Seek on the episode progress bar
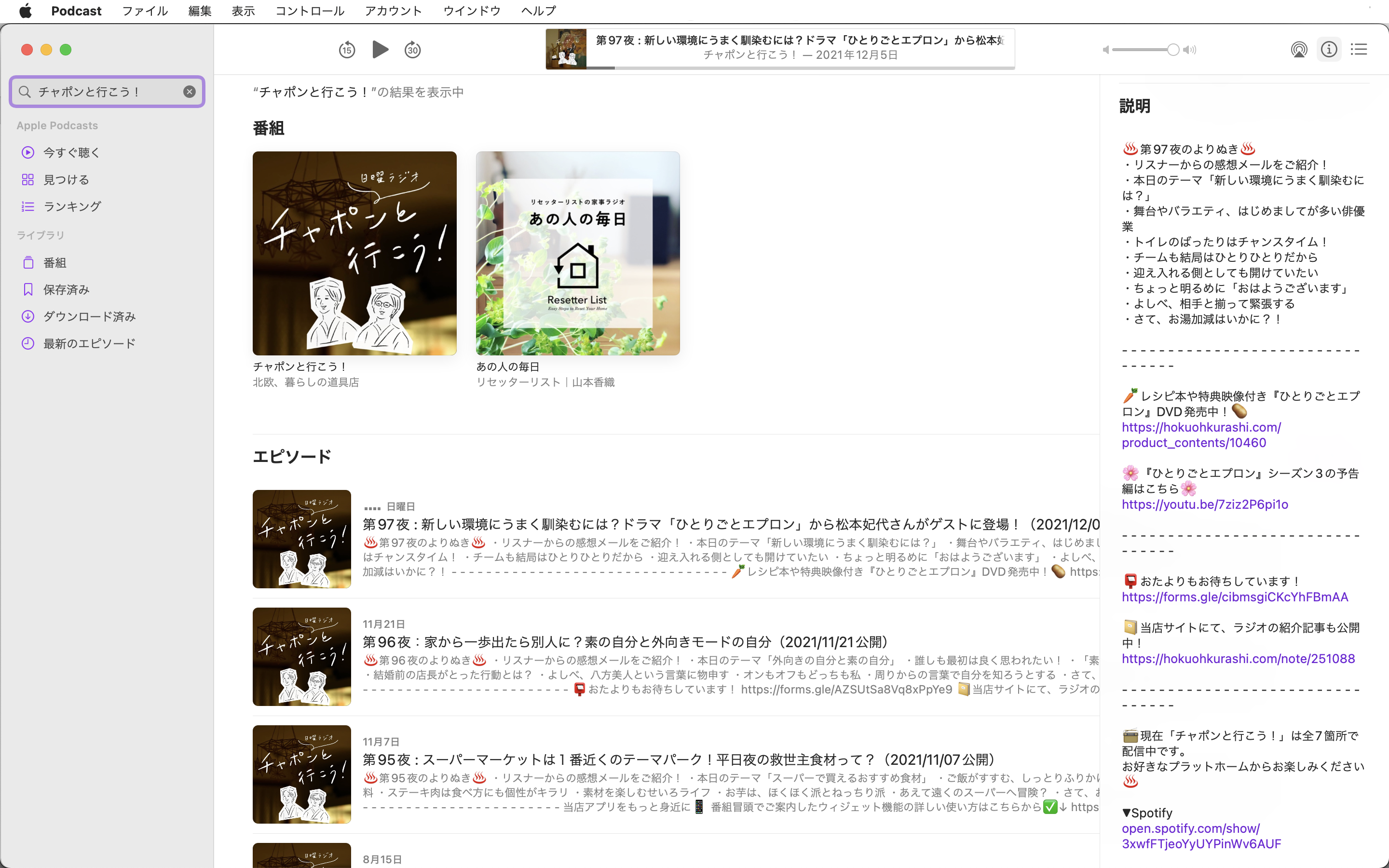The height and width of the screenshot is (868, 1389). click(x=801, y=68)
